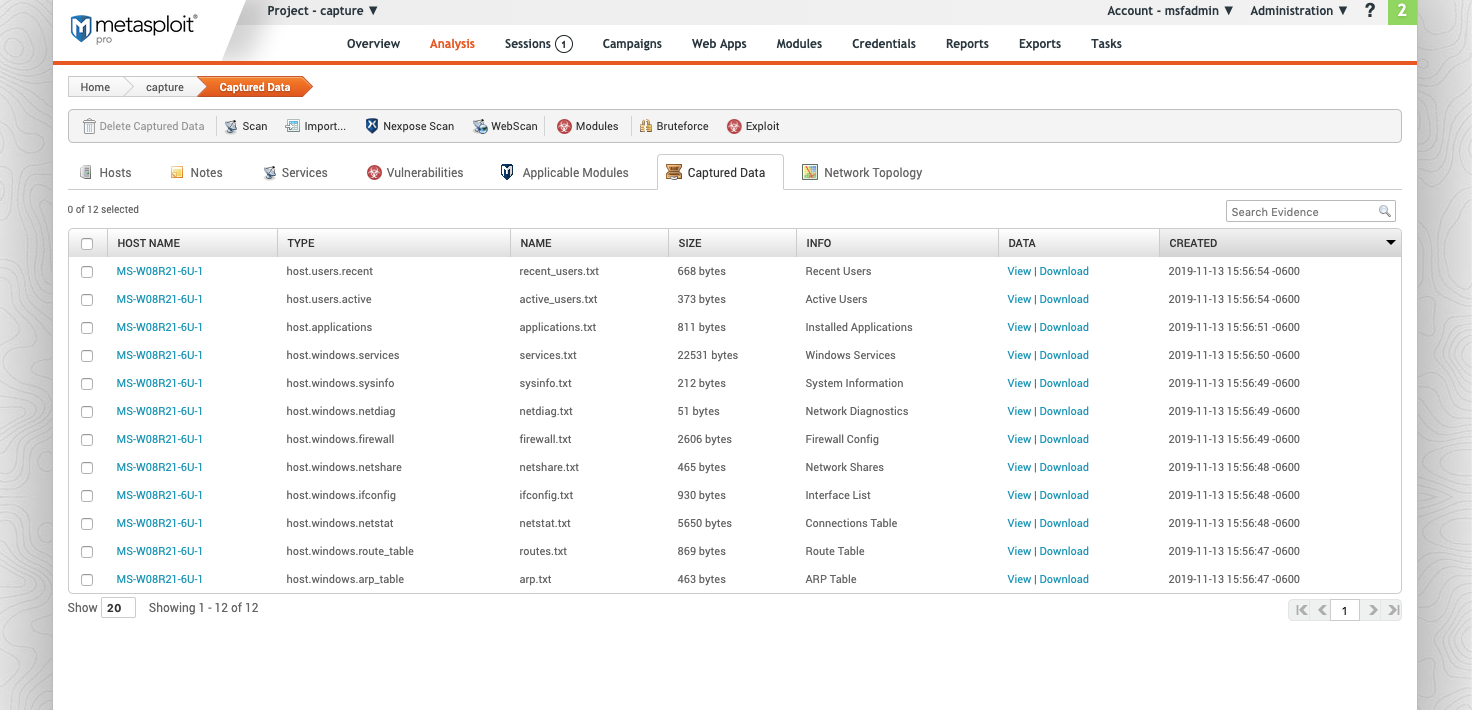Tick the checkbox for arp.txt row
This screenshot has height=710, width=1472.
tap(87, 580)
